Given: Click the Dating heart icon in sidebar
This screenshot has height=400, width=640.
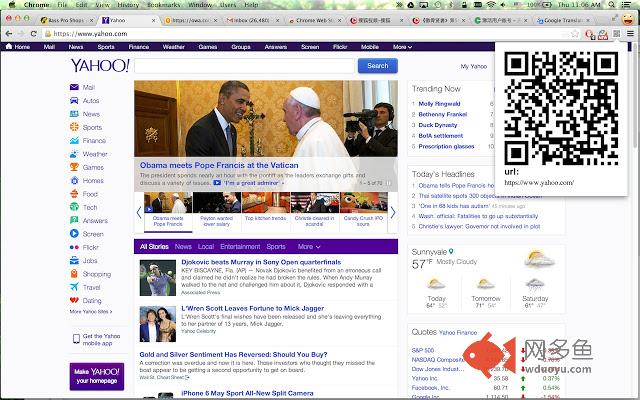Looking at the screenshot, I should click(74, 300).
